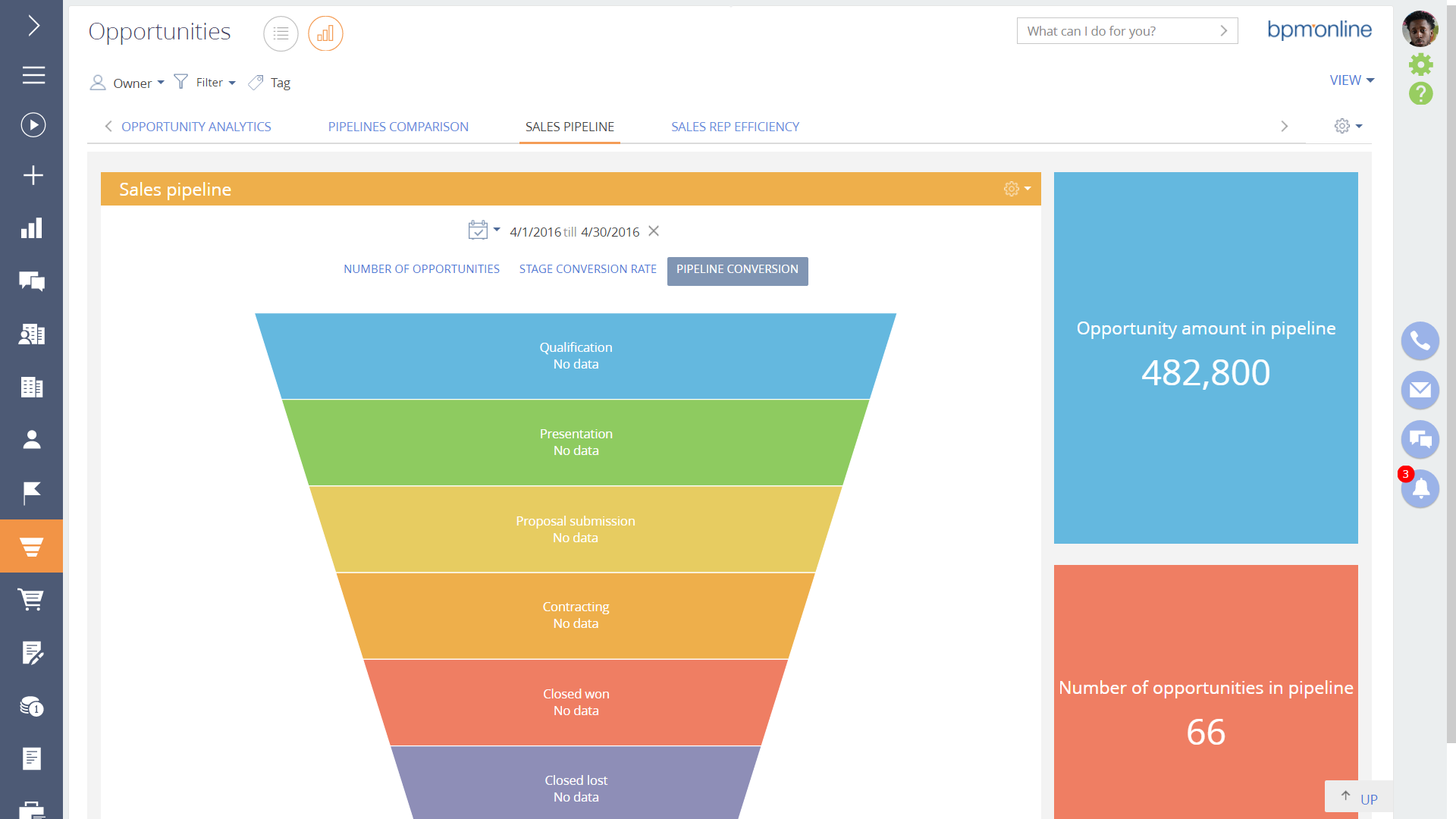Open the Orders cart section in sidebar
Viewport: 1456px width, 819px height.
(31, 599)
